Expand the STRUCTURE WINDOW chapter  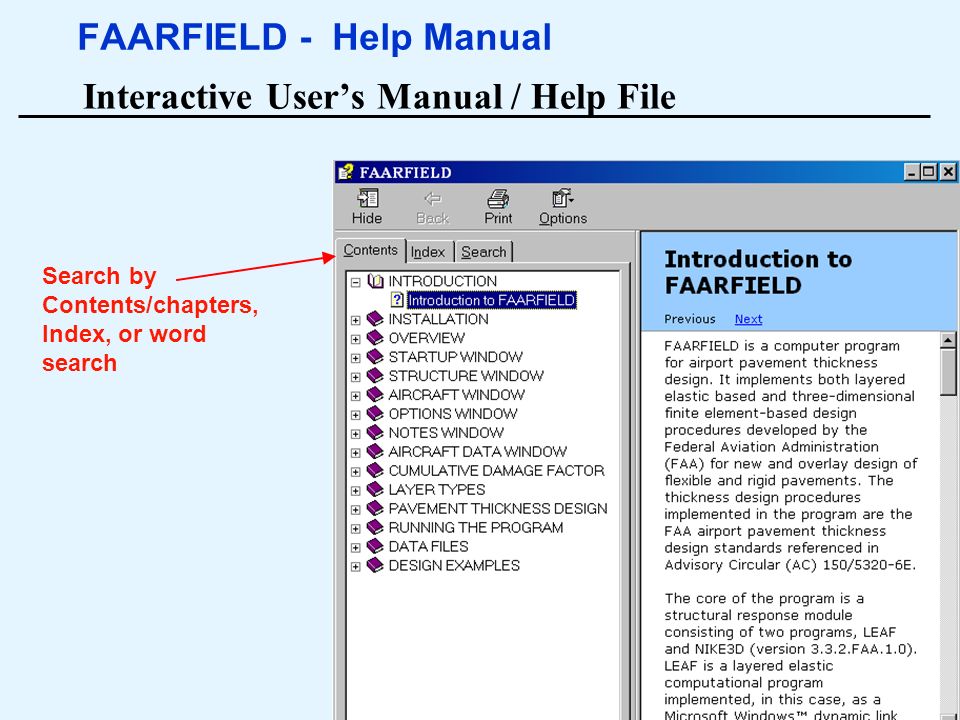click(x=356, y=377)
